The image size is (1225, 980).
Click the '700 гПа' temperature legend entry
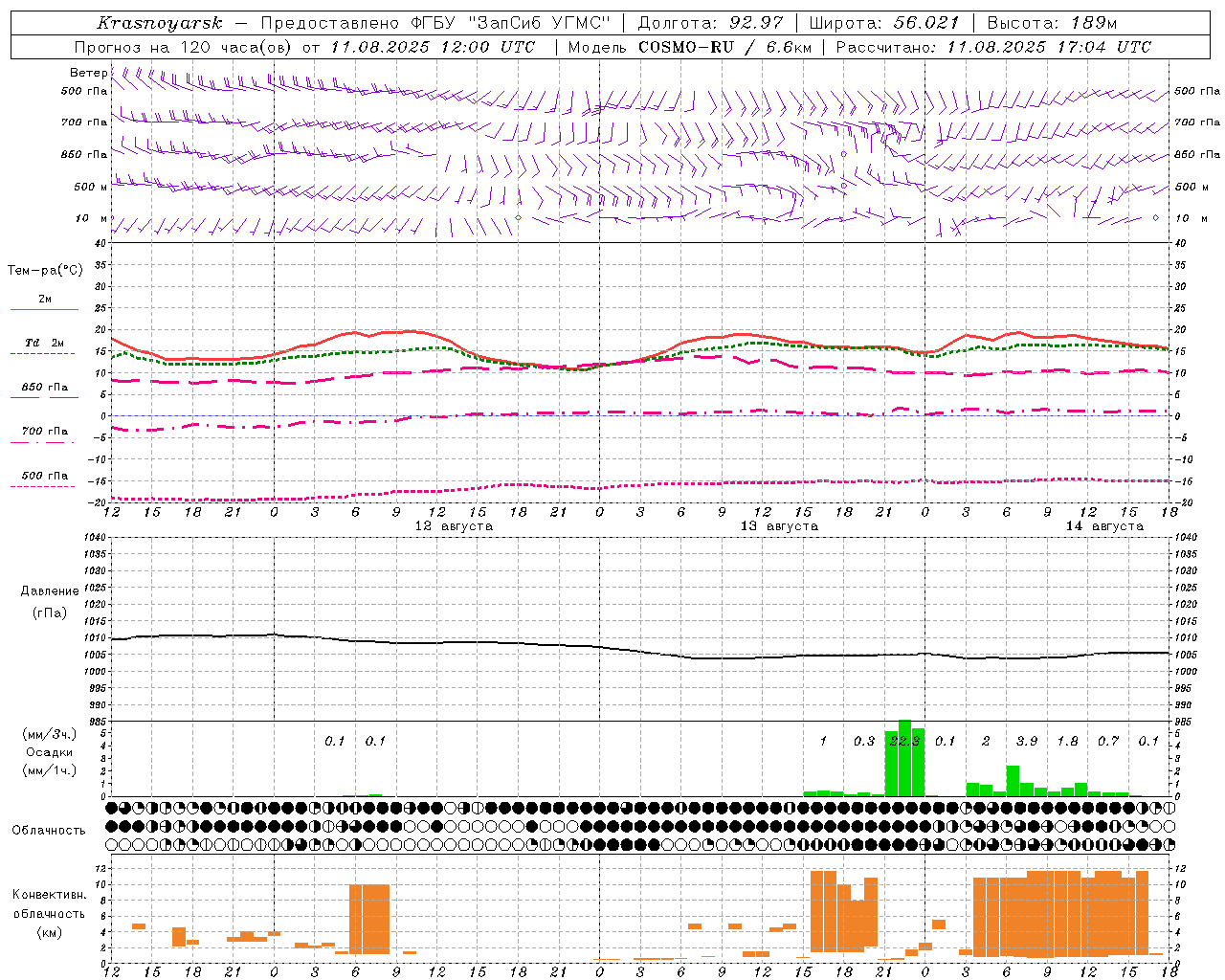tap(44, 432)
